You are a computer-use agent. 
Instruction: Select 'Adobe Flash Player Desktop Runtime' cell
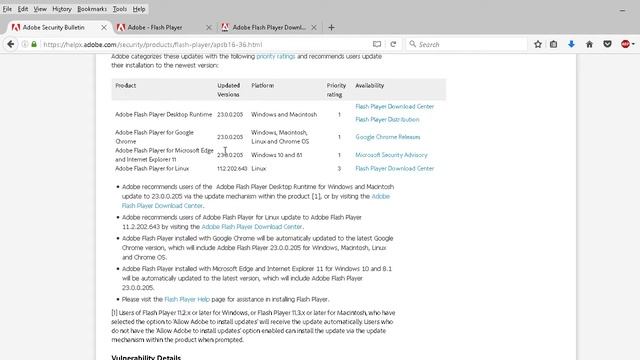coord(163,115)
